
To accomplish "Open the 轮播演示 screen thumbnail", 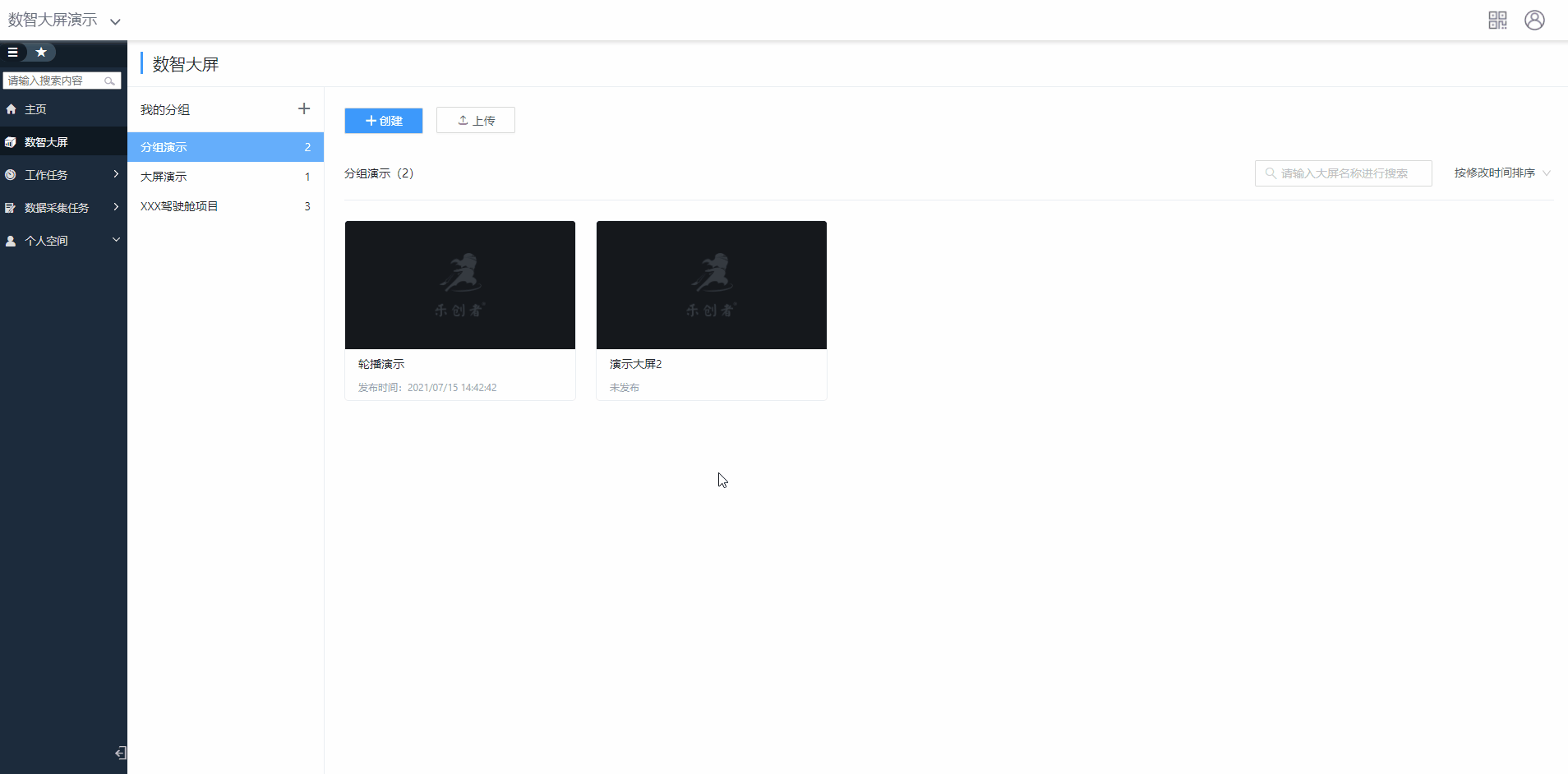I will 460,285.
